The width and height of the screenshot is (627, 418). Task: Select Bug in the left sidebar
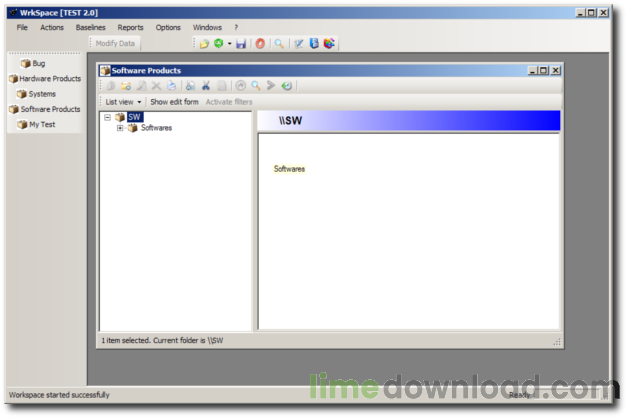pos(33,63)
